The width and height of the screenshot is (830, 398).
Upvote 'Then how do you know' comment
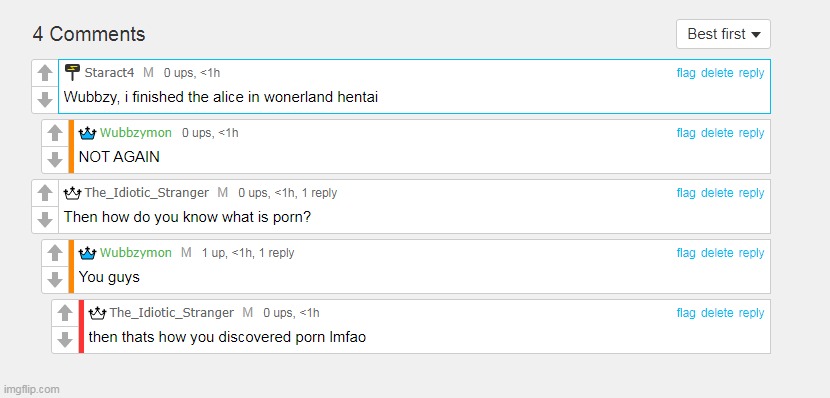(45, 193)
